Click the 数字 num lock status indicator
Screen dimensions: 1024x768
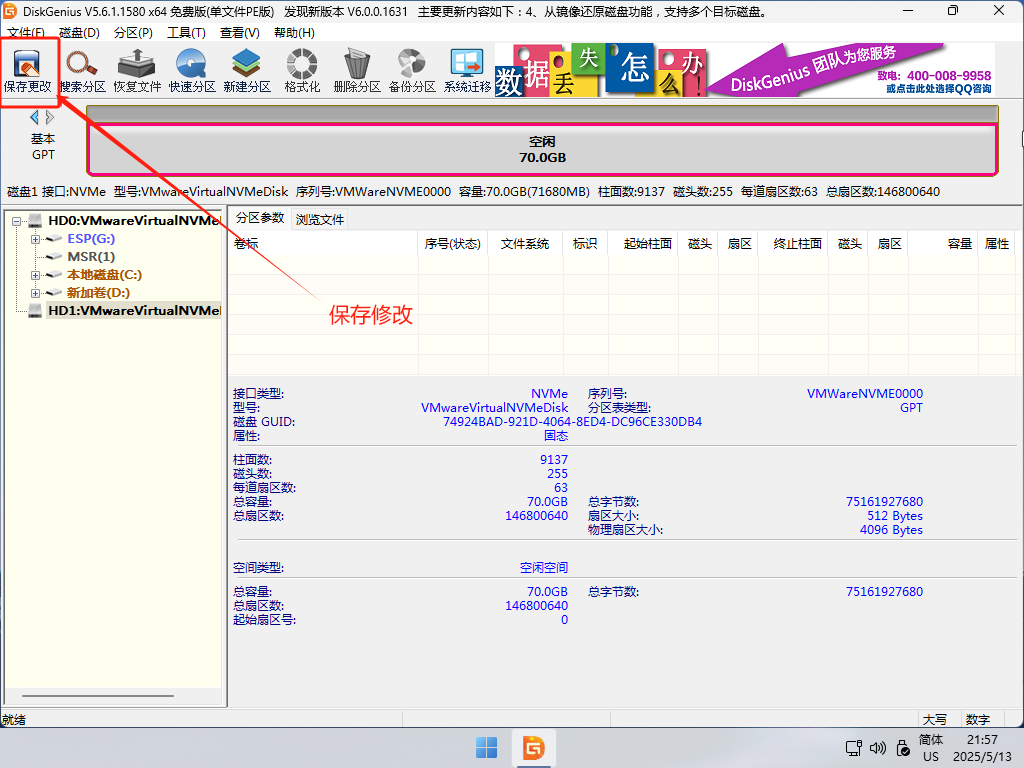978,720
